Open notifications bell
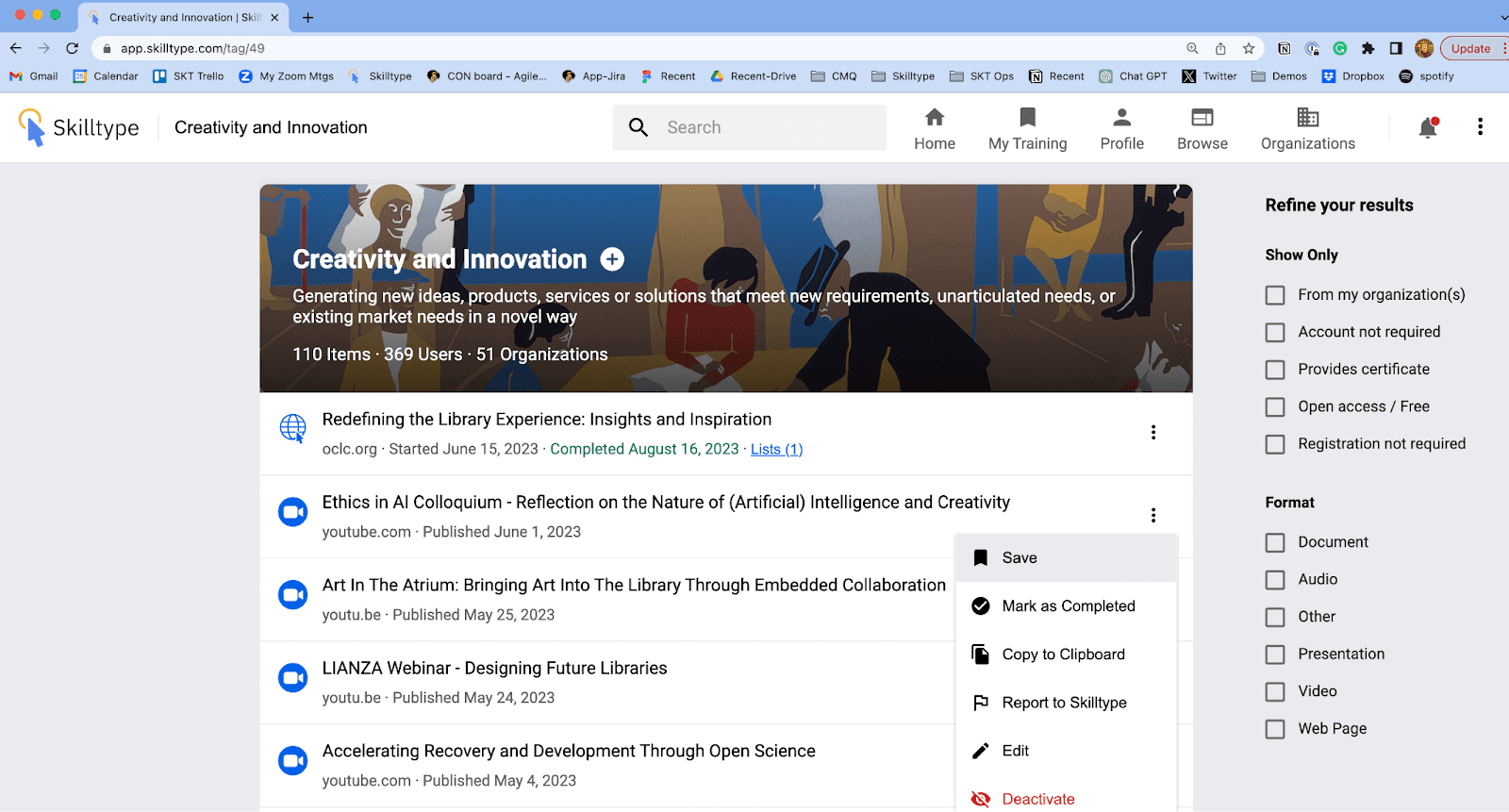 pos(1428,127)
